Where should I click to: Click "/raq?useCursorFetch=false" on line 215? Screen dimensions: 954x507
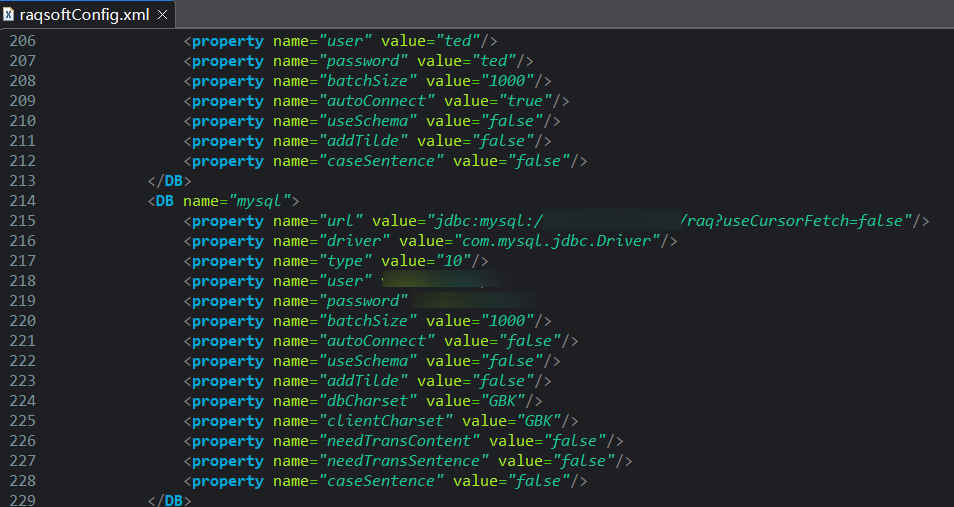pyautogui.click(x=792, y=221)
